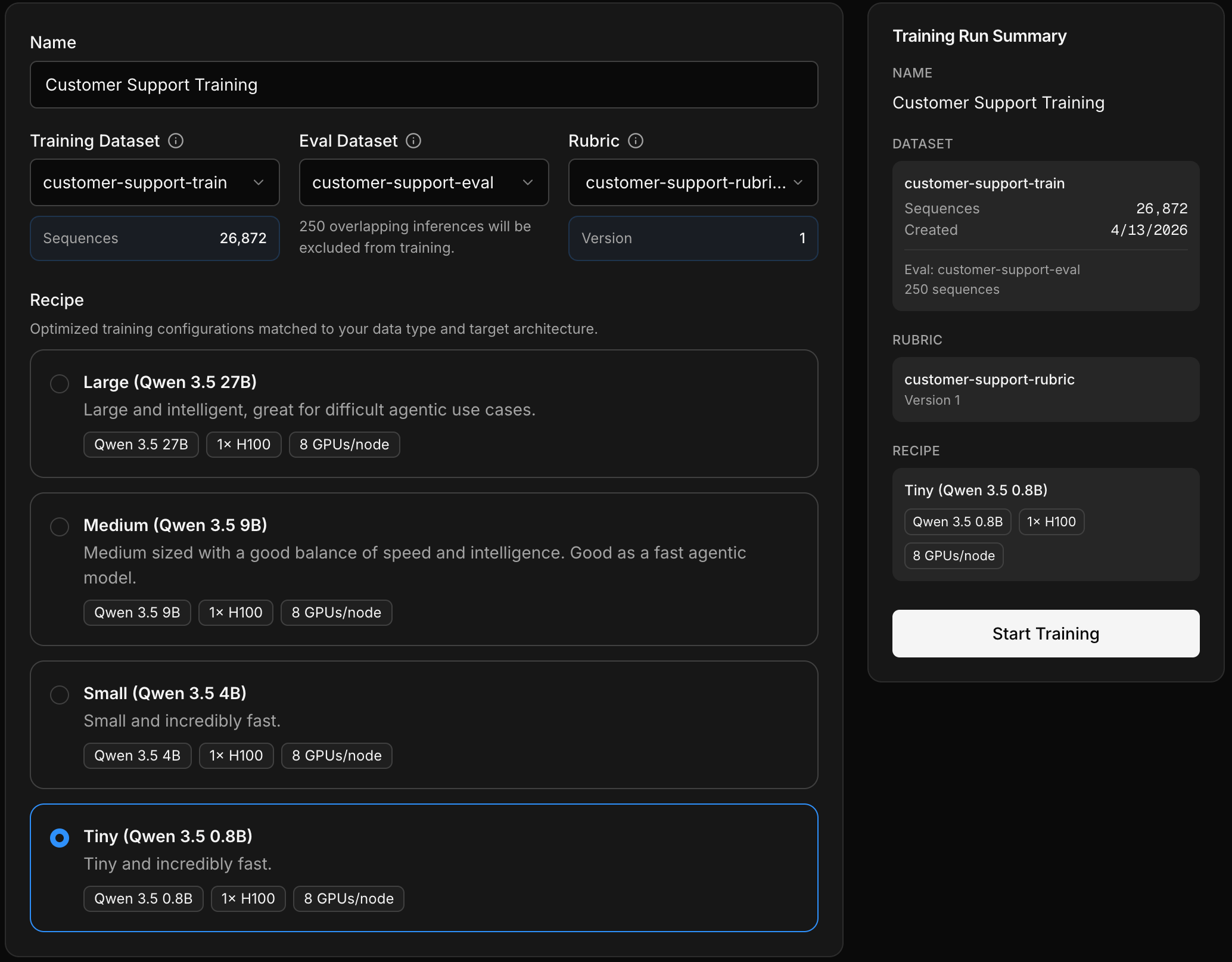The height and width of the screenshot is (962, 1232).
Task: Click the 8 GPUs/node tag in the Medium recipe card
Action: click(337, 613)
